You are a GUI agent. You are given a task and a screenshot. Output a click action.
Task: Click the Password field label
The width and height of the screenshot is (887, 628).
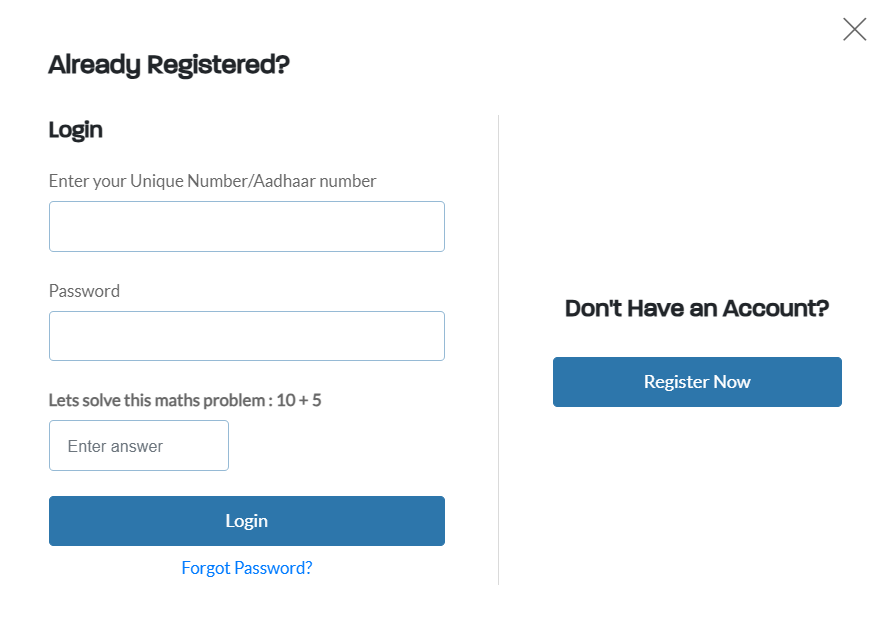coord(84,291)
